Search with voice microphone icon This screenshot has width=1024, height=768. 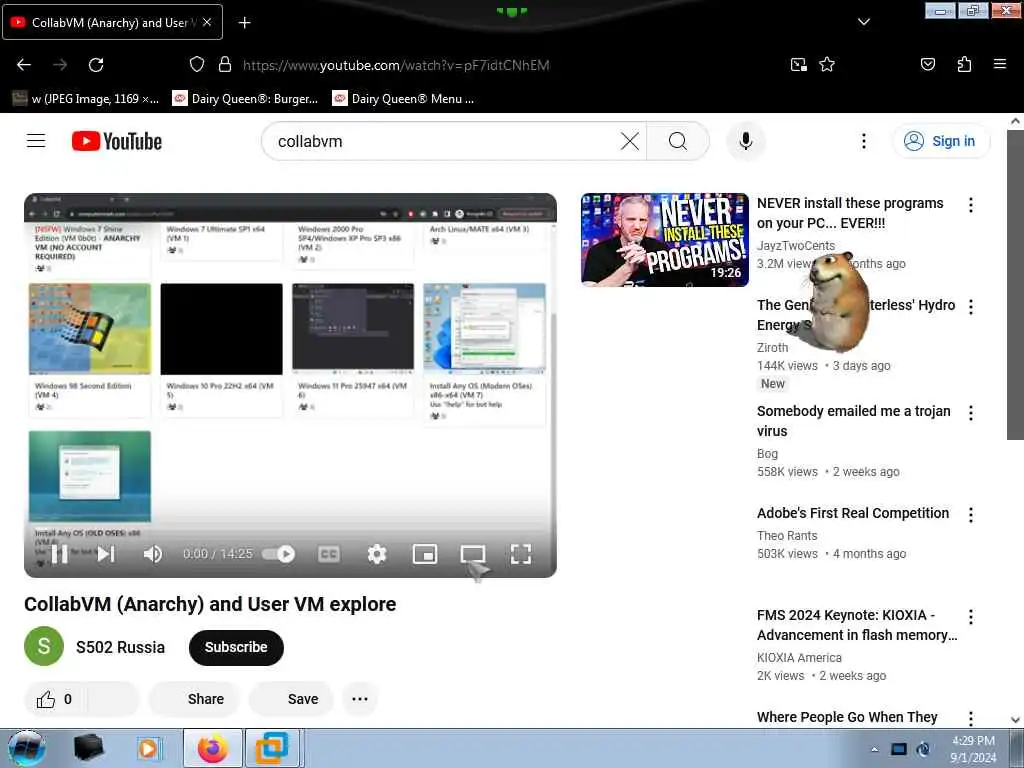[x=745, y=141]
